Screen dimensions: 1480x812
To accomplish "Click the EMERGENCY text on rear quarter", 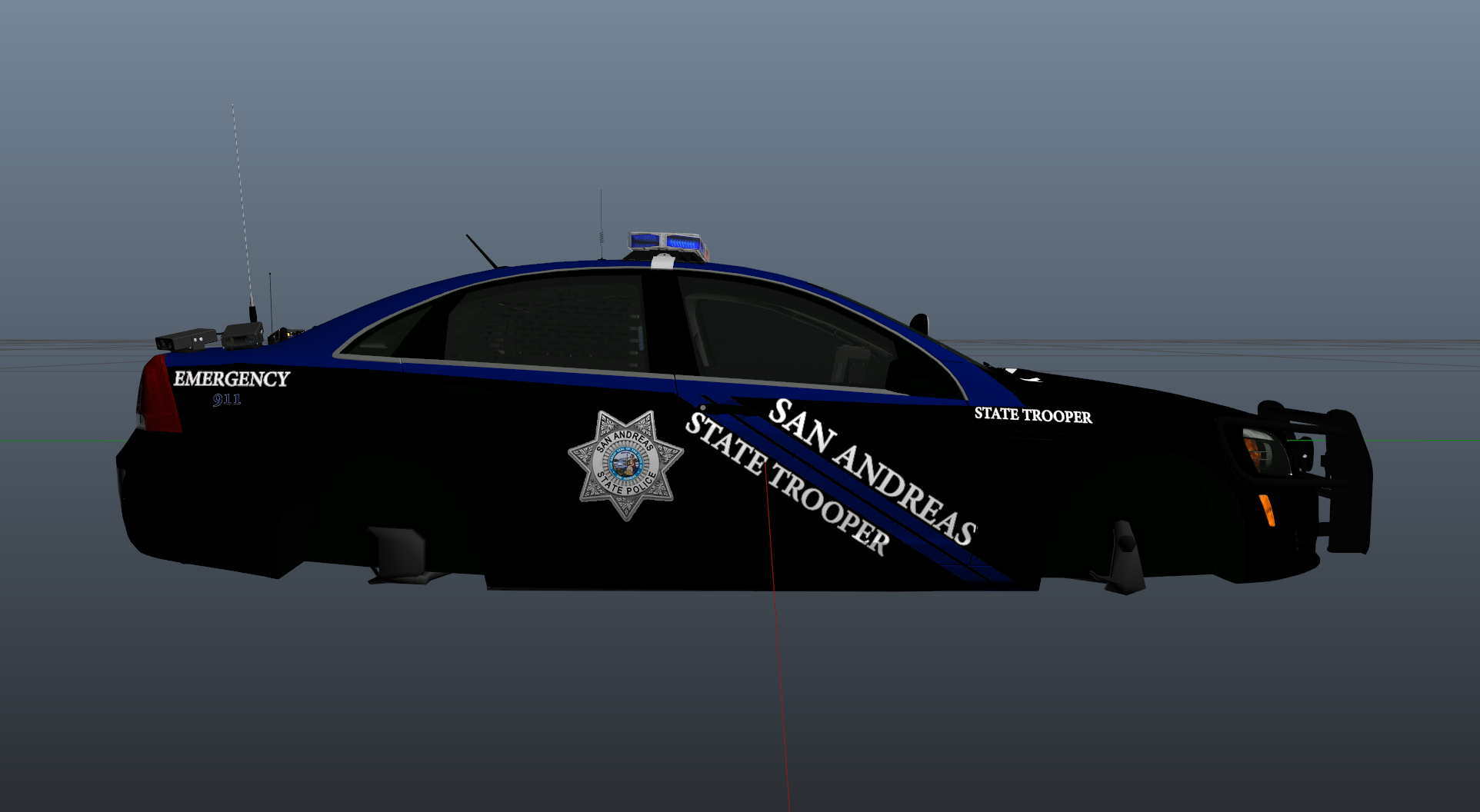I will pyautogui.click(x=231, y=379).
